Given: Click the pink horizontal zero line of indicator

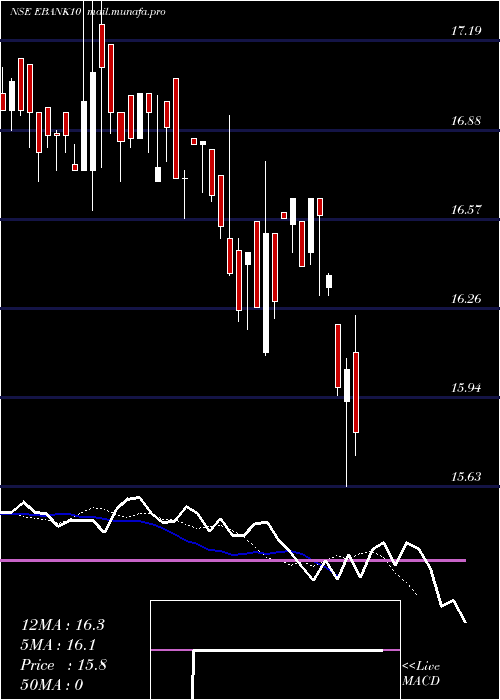Looking at the screenshot, I should (x=233, y=560).
